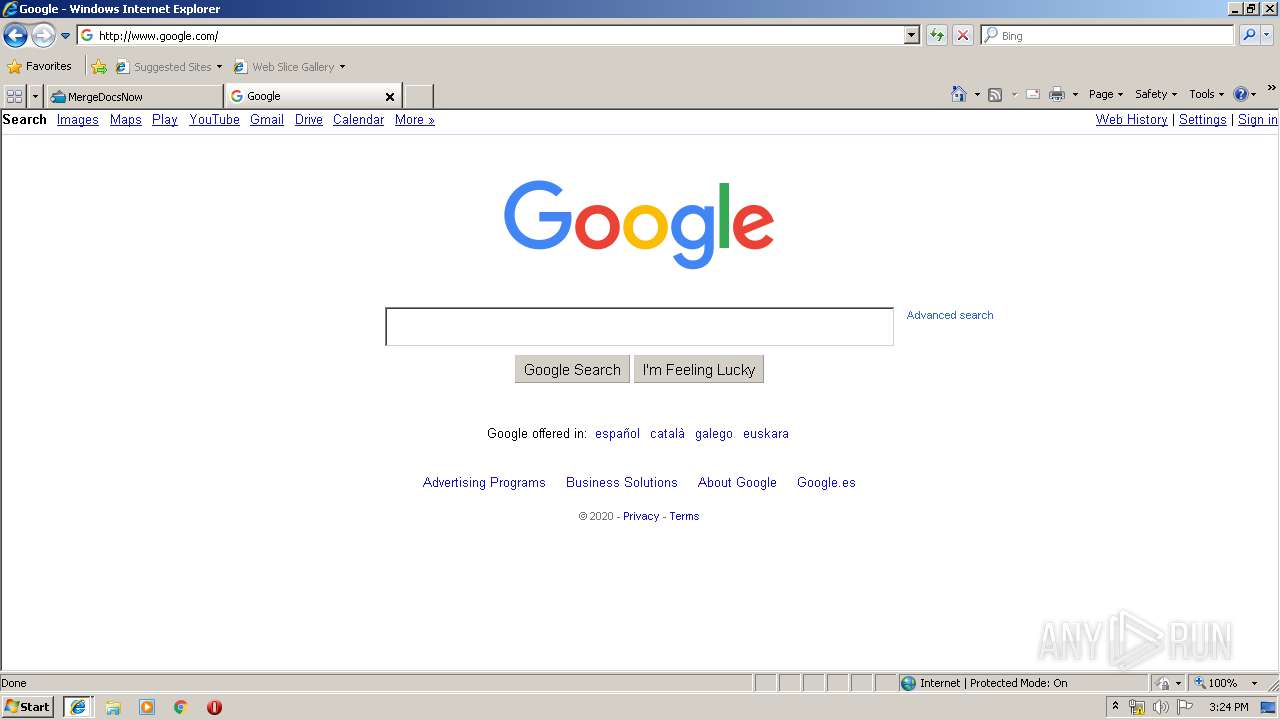Open the YouTube link

point(214,120)
